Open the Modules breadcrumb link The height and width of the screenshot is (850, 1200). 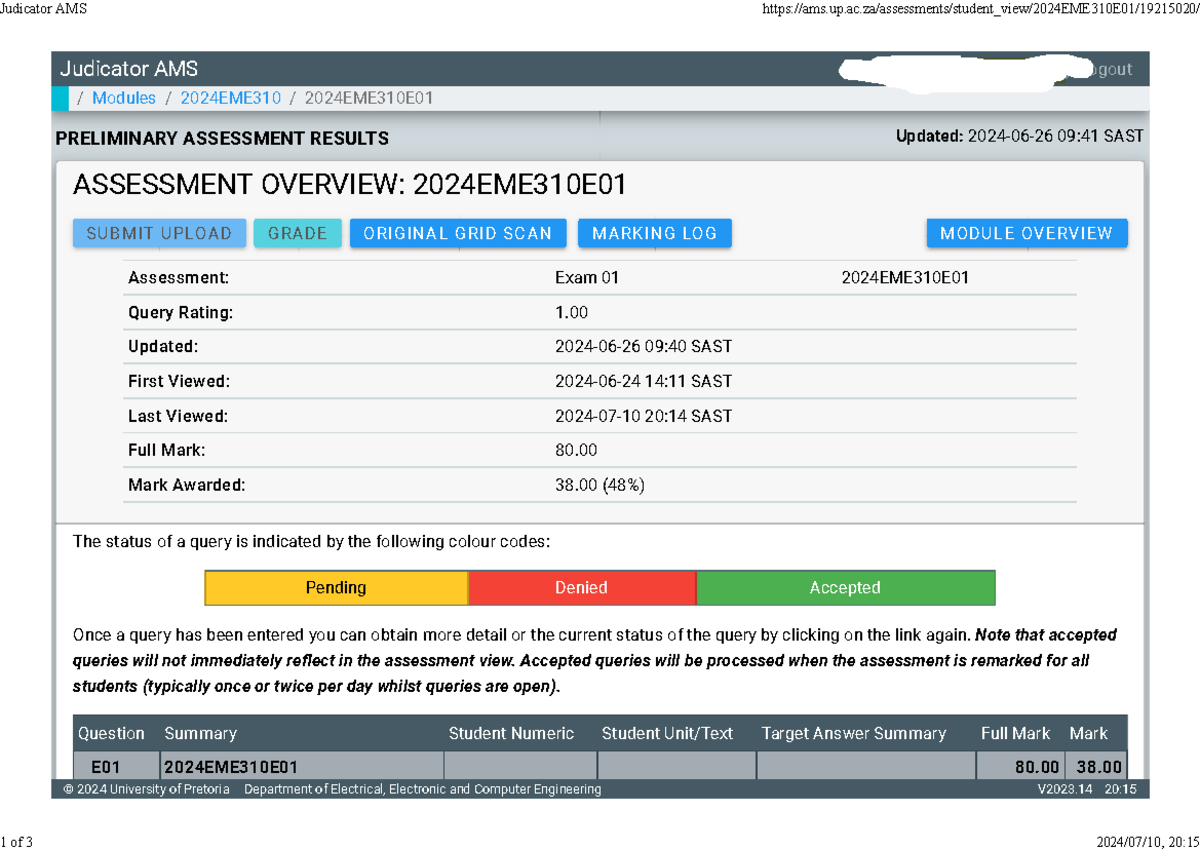click(x=124, y=98)
